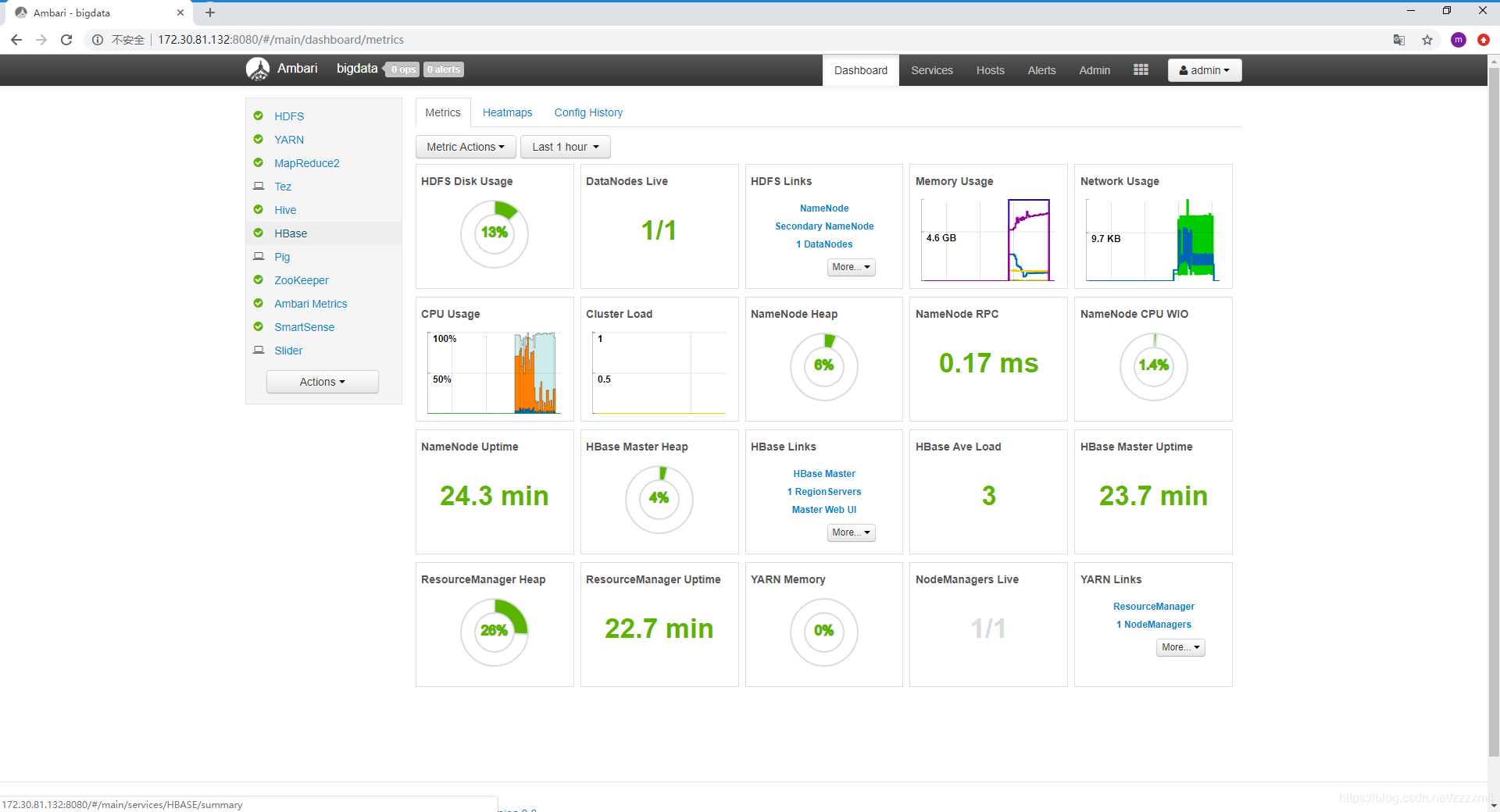This screenshot has height=812, width=1500.
Task: Open the Cluster Load graph
Action: [659, 372]
